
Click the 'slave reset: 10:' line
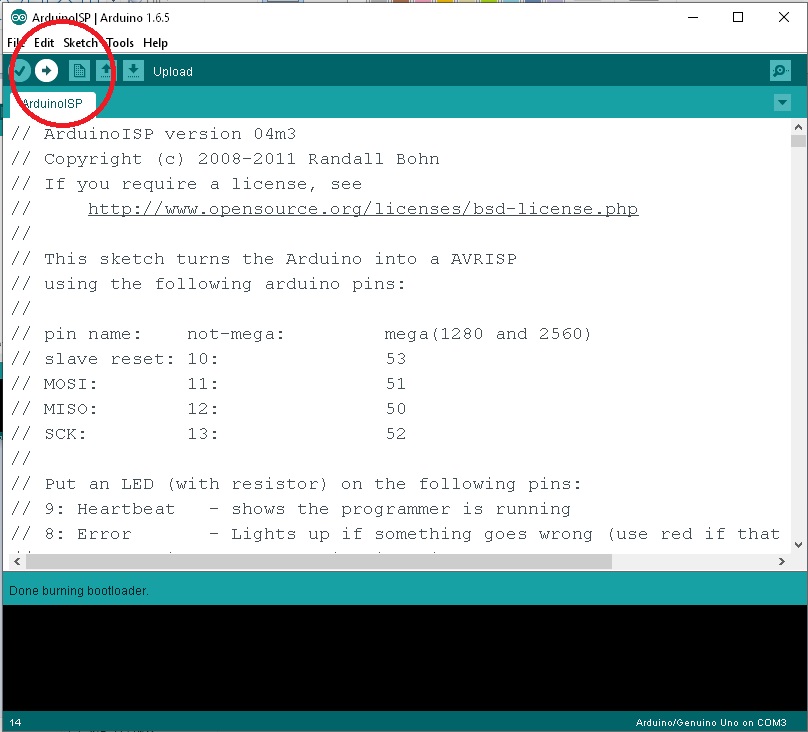tap(209, 359)
